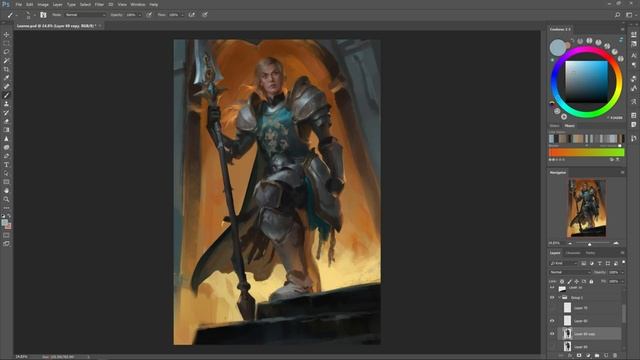This screenshot has width=640, height=360.
Task: Select the Type tool
Action: click(x=6, y=164)
